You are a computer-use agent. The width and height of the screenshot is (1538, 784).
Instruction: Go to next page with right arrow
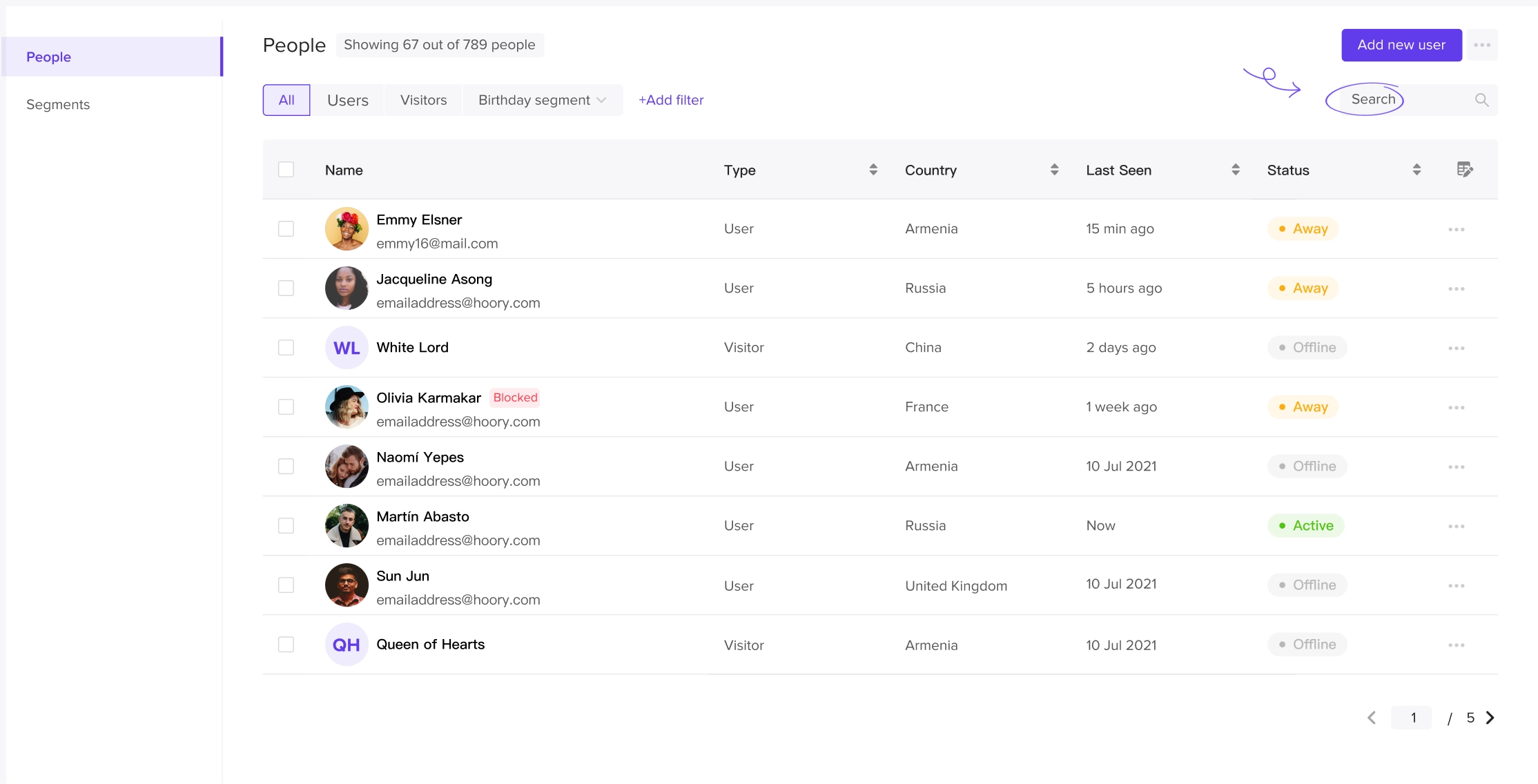[1490, 718]
